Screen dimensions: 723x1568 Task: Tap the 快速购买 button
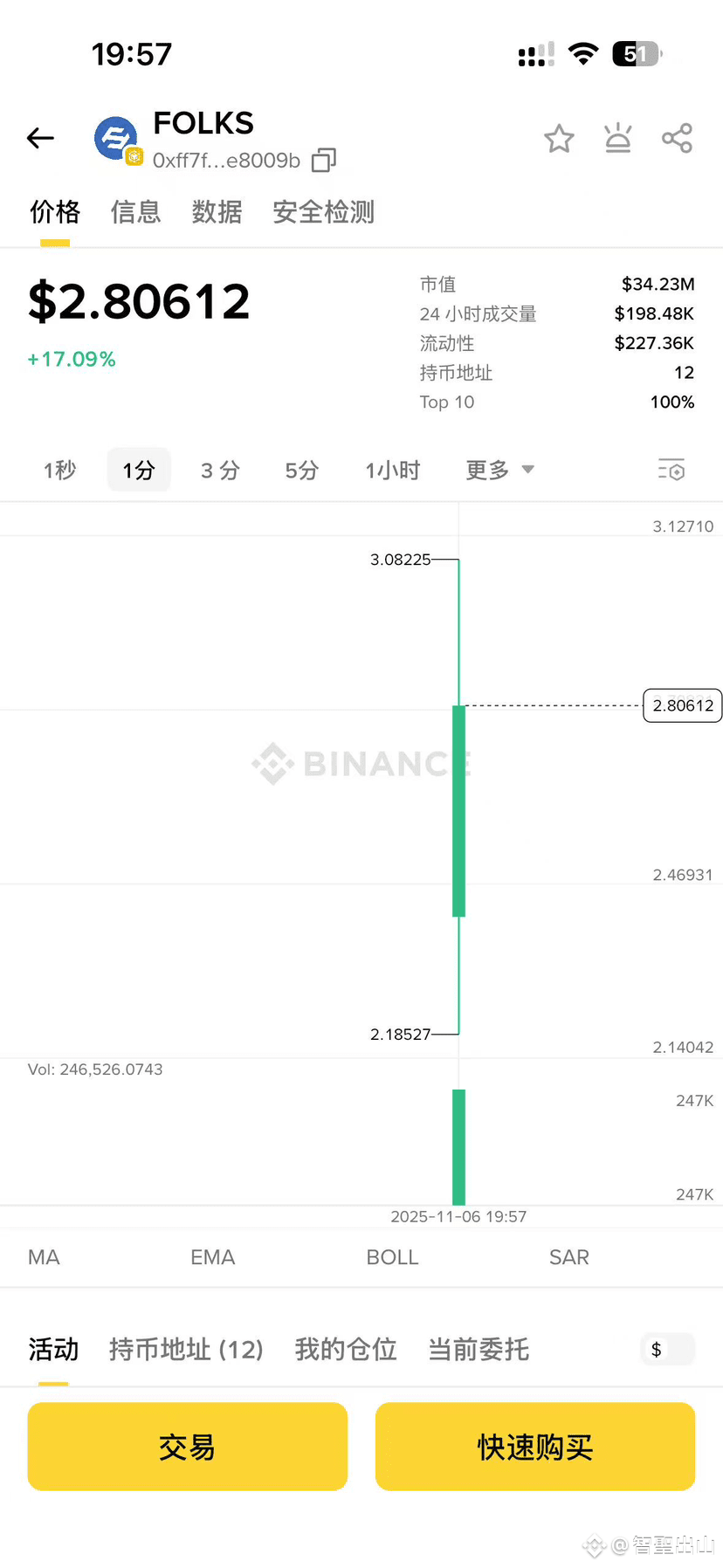coord(535,1446)
